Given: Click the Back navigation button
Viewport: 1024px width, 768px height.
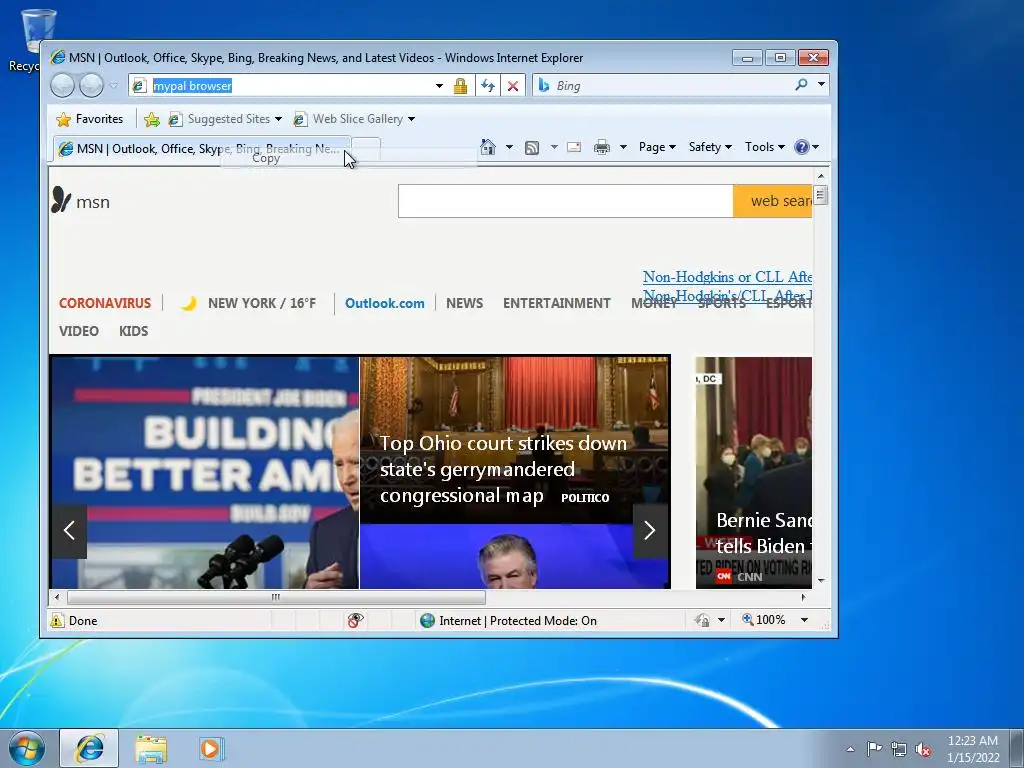Looking at the screenshot, I should point(63,86).
